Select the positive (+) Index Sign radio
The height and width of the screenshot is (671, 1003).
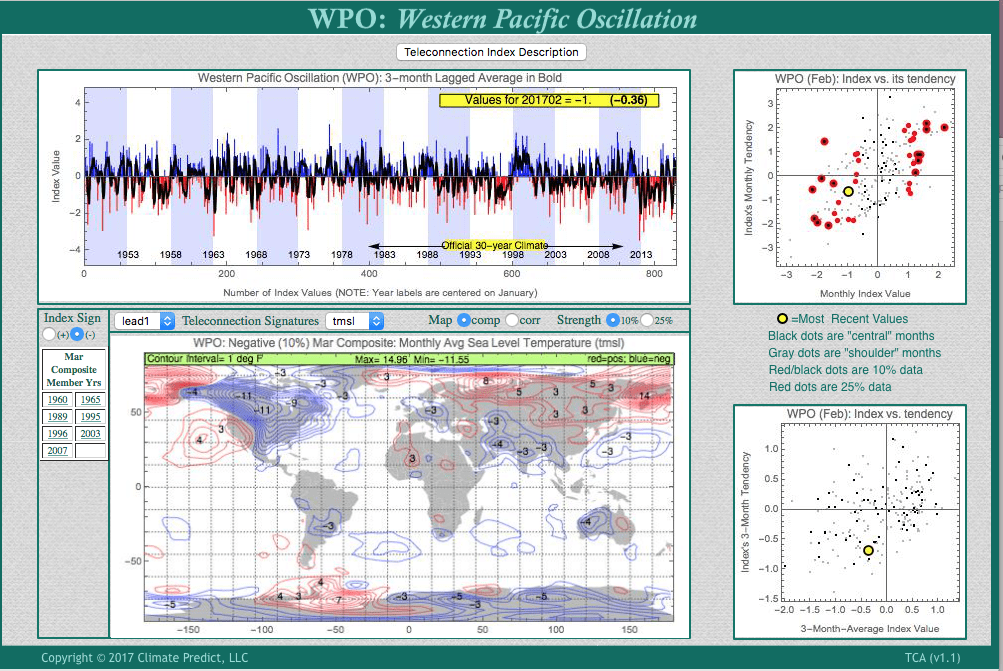click(x=49, y=335)
